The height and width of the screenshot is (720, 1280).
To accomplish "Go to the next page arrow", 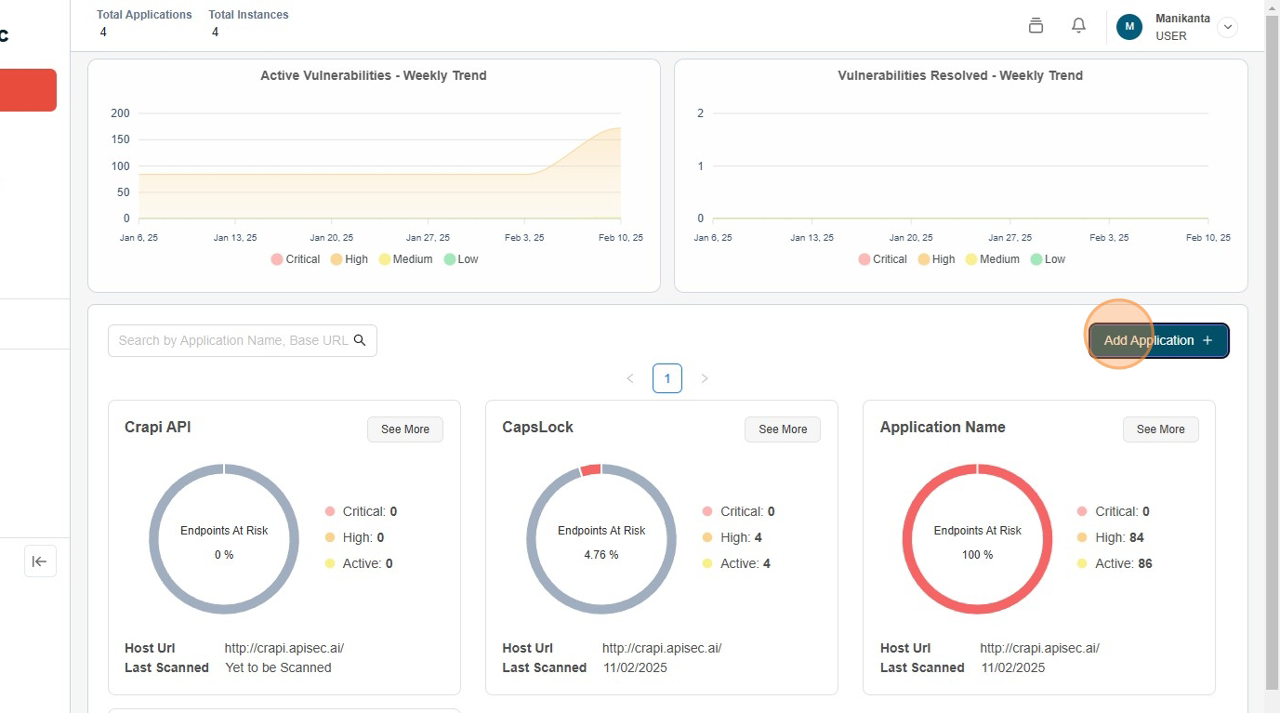I will [704, 378].
